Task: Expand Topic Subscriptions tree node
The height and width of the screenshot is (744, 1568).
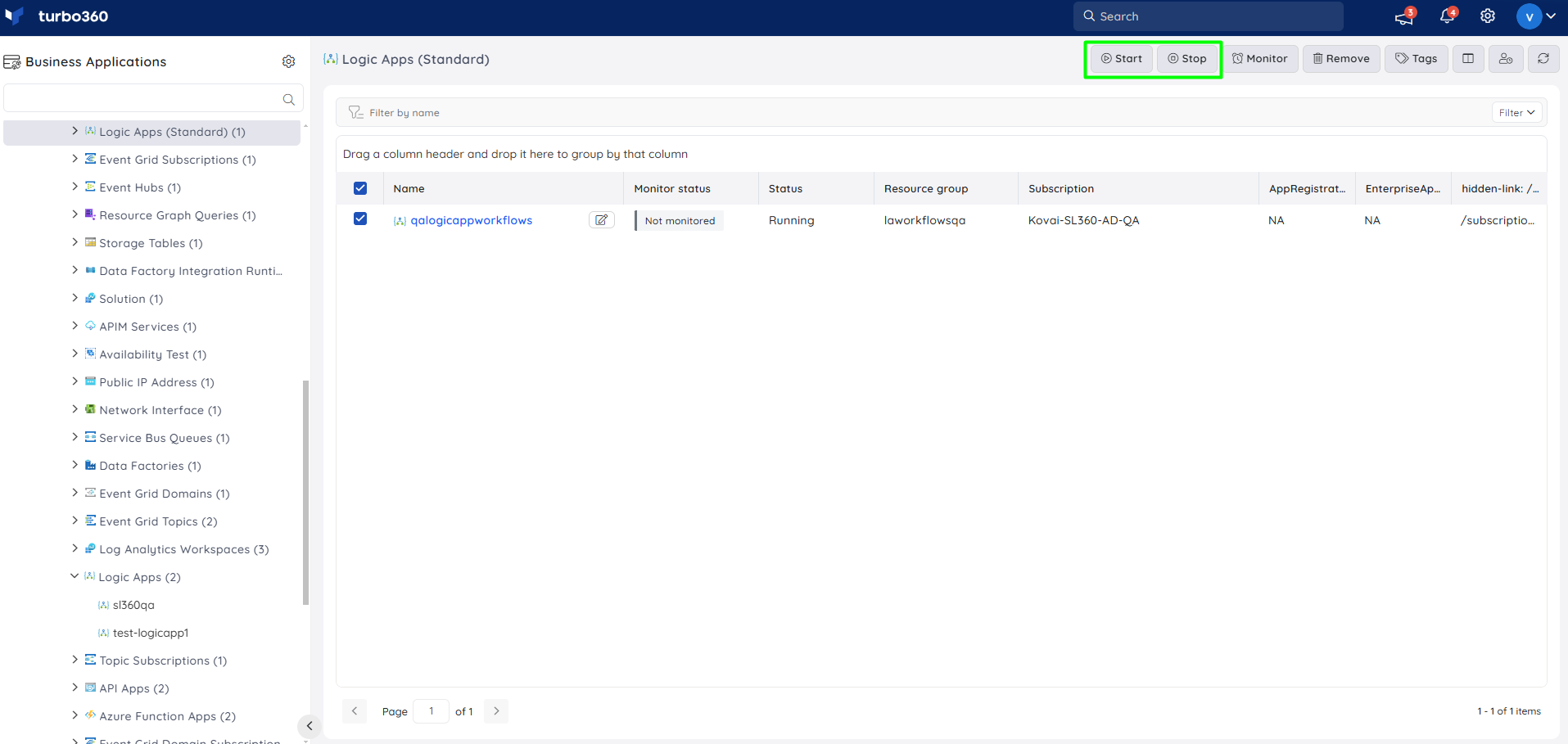Action: click(x=75, y=660)
